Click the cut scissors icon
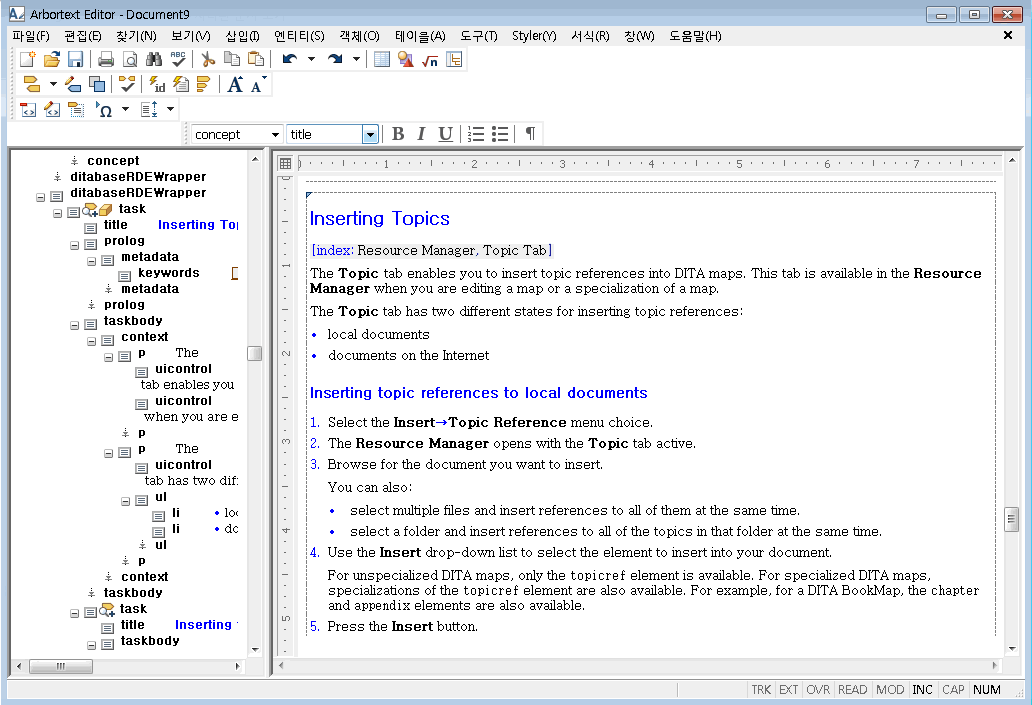 click(208, 59)
